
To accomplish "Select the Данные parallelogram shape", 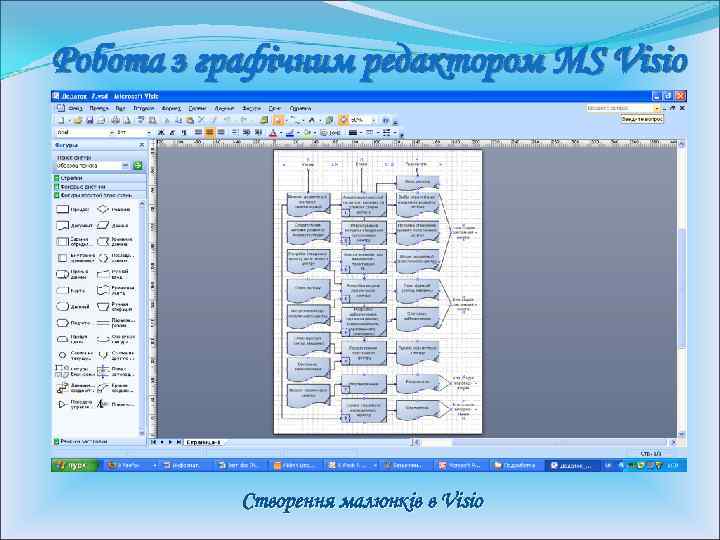I will [113, 225].
